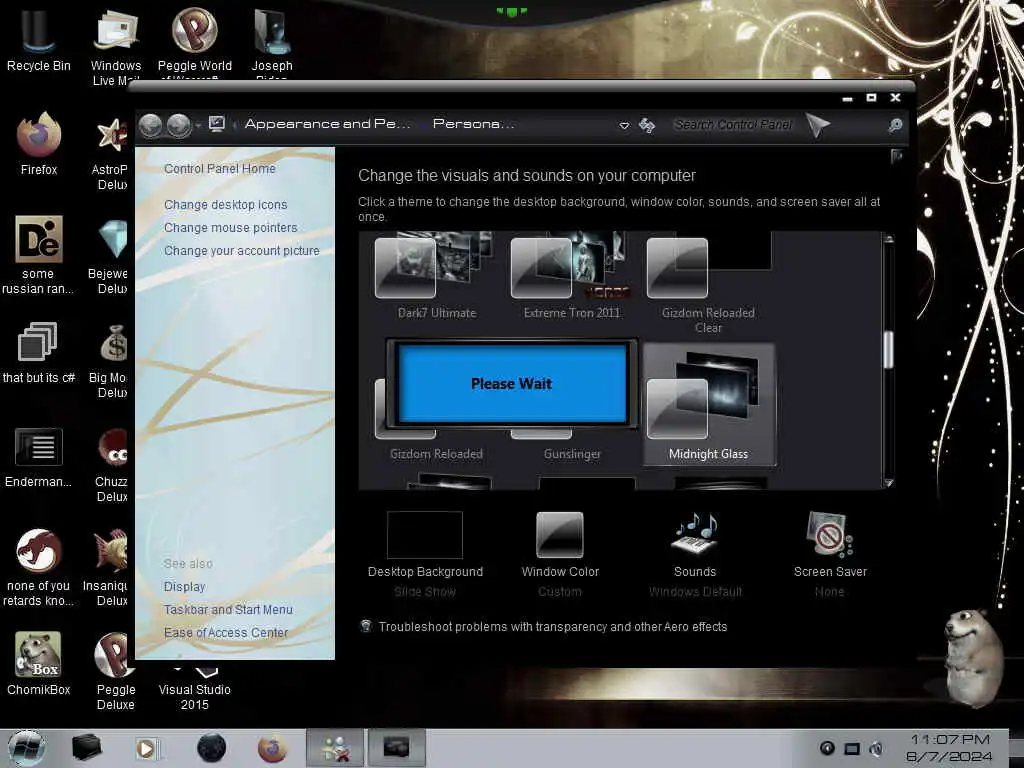Open Taskbar and Start Menu link

(228, 609)
